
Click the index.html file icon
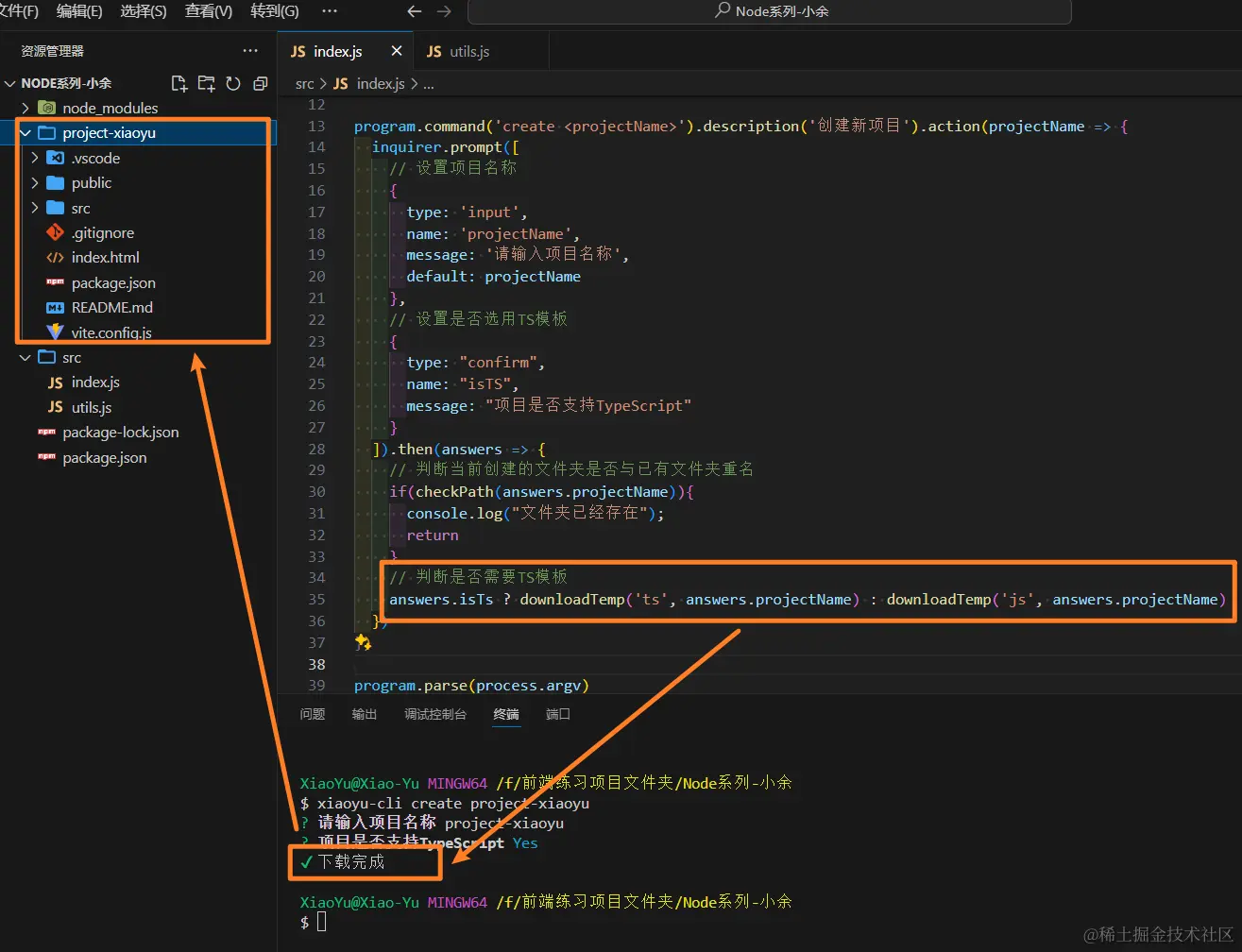click(55, 257)
